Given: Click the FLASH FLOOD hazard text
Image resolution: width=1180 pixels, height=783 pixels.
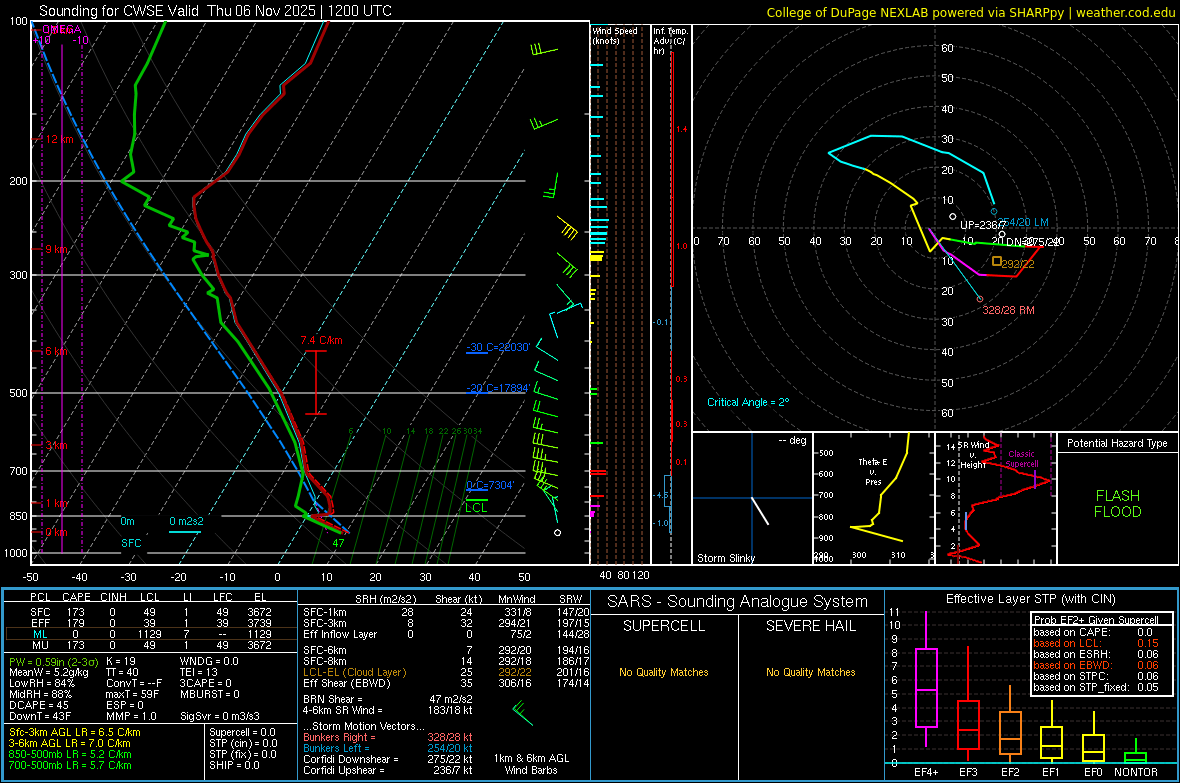Looking at the screenshot, I should (x=1118, y=504).
